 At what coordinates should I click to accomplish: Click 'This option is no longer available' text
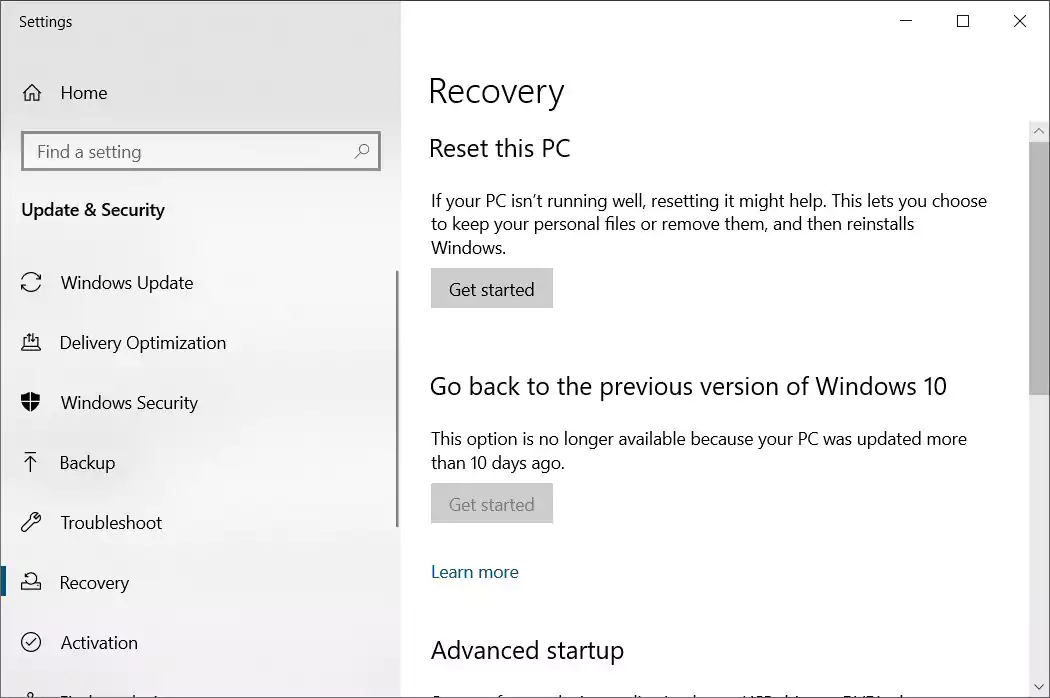pyautogui.click(x=698, y=451)
